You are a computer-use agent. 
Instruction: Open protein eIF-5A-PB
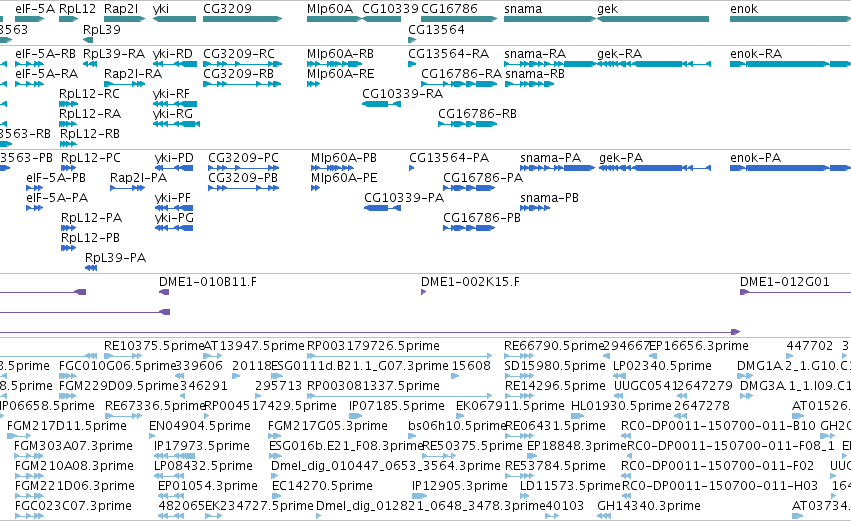pyautogui.click(x=56, y=178)
